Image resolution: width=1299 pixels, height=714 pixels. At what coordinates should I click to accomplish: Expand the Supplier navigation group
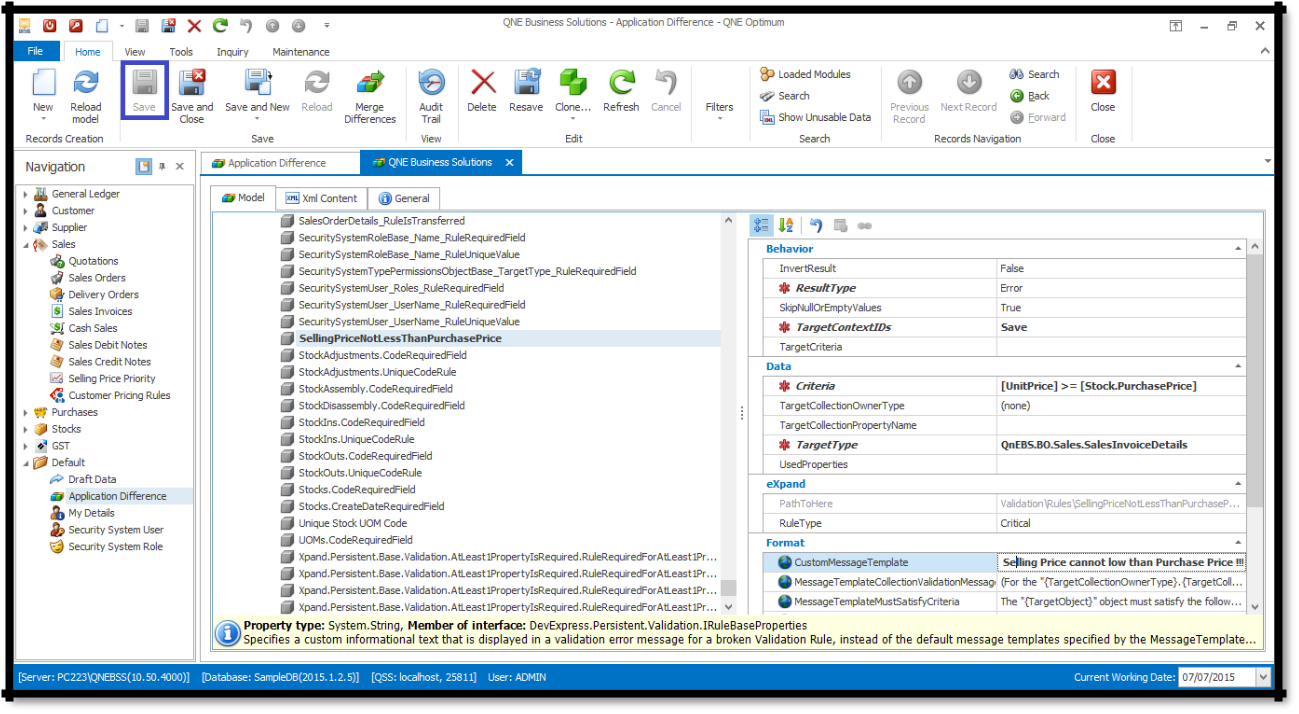point(25,227)
